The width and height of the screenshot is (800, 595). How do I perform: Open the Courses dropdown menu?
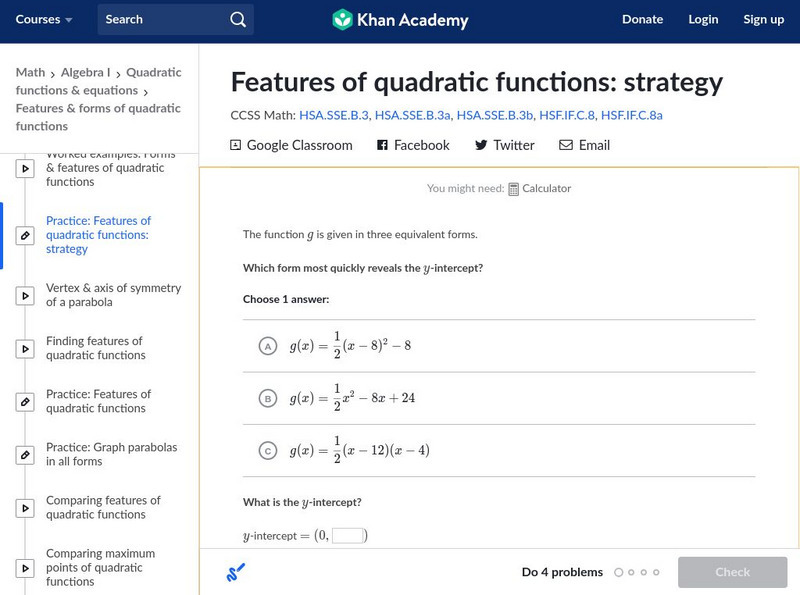click(x=44, y=20)
